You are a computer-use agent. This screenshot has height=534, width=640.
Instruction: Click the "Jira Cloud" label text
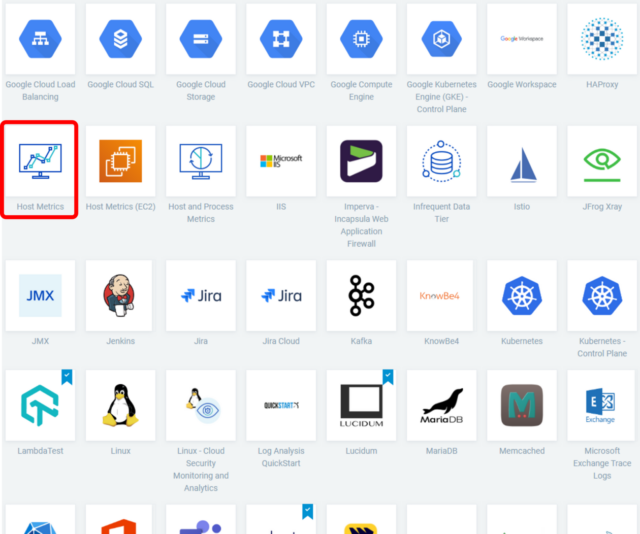pyautogui.click(x=281, y=341)
